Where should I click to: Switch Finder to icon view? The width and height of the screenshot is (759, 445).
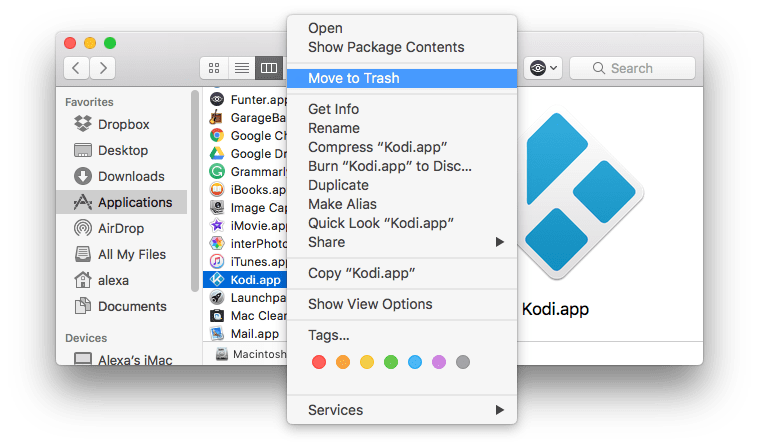[x=214, y=68]
